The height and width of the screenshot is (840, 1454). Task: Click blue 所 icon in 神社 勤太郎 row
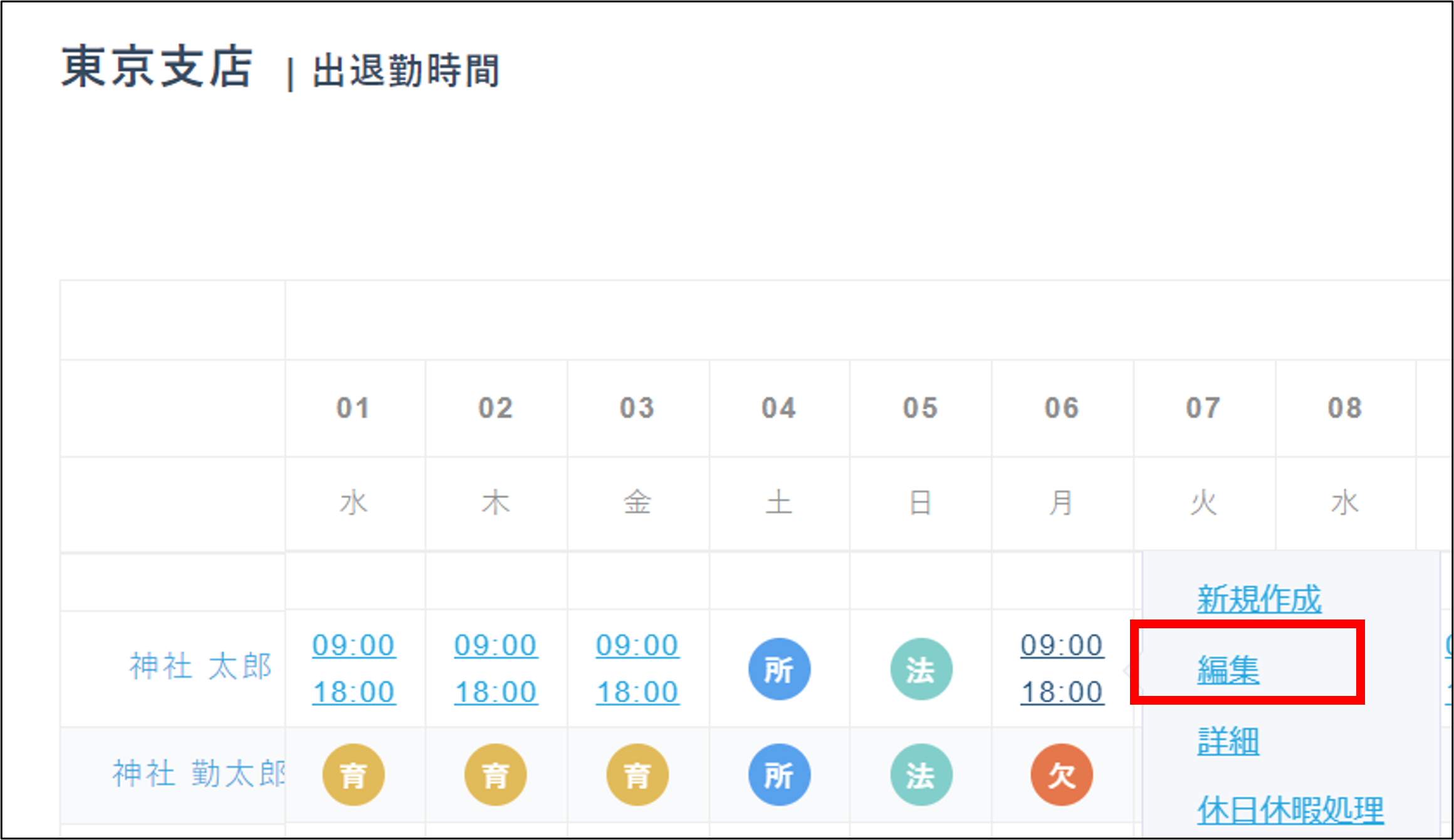[x=779, y=775]
